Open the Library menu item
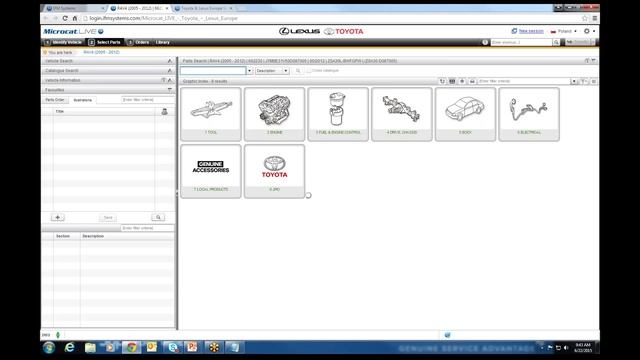This screenshot has width=640, height=360. (x=162, y=42)
